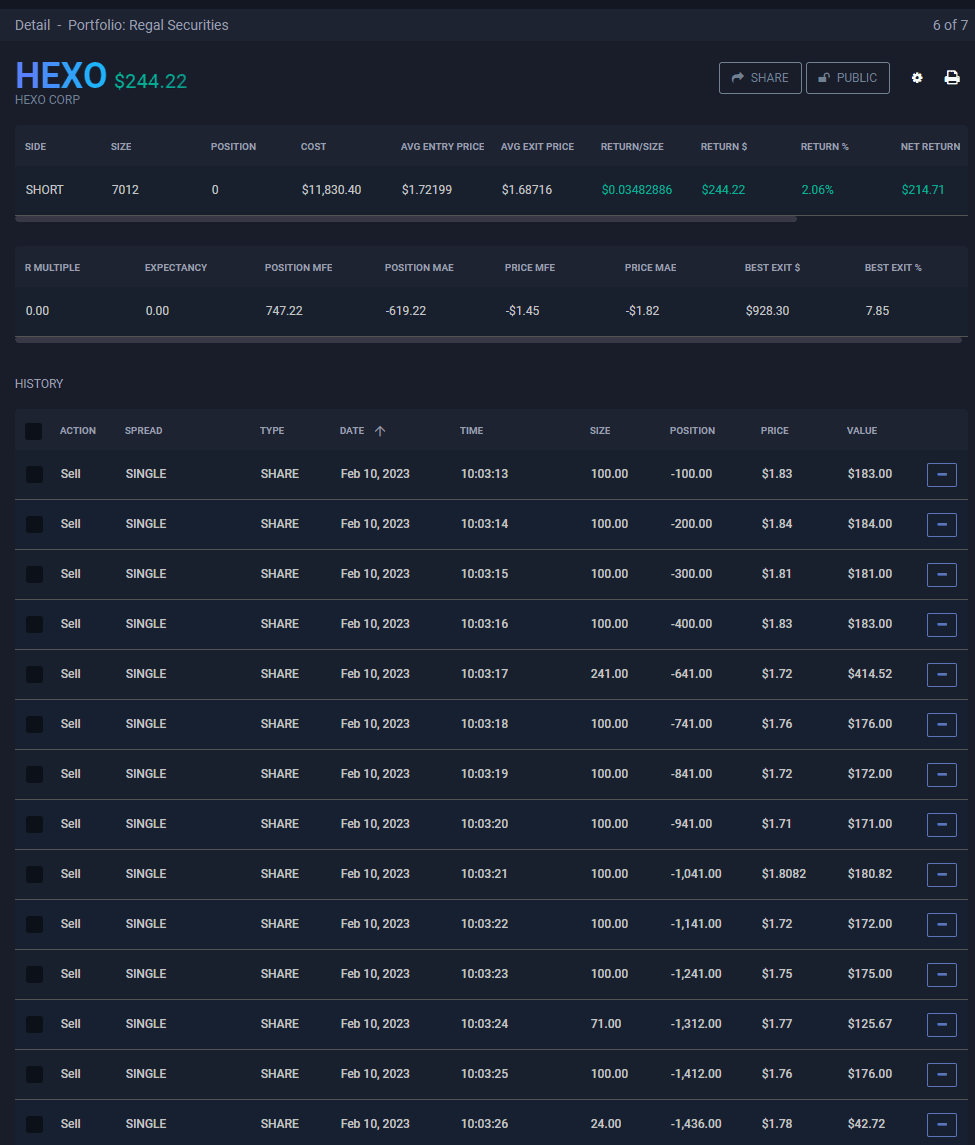
Task: Click the POSITION MFE value 747.22
Action: click(x=284, y=311)
